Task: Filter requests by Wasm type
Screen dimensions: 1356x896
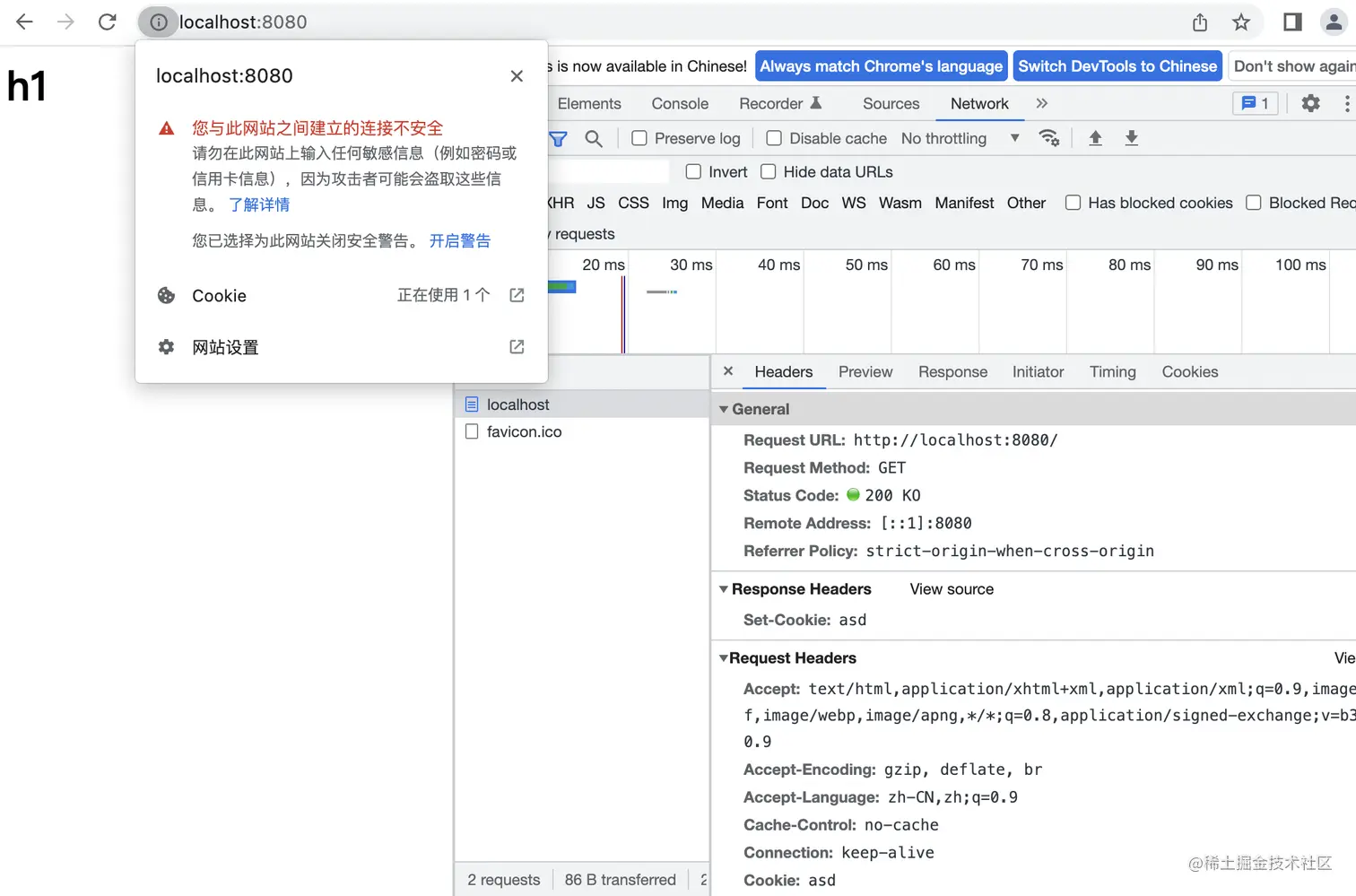Action: click(900, 204)
